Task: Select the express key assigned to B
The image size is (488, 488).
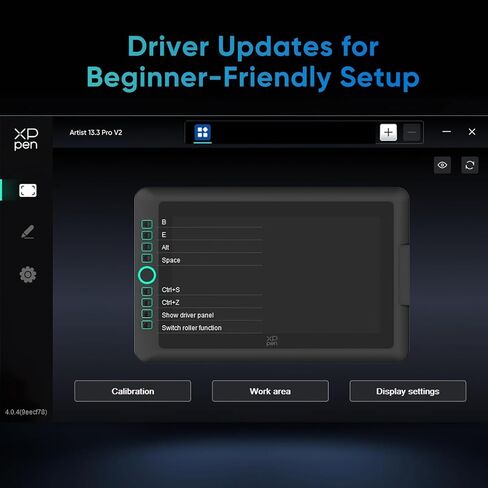Action: [147, 224]
